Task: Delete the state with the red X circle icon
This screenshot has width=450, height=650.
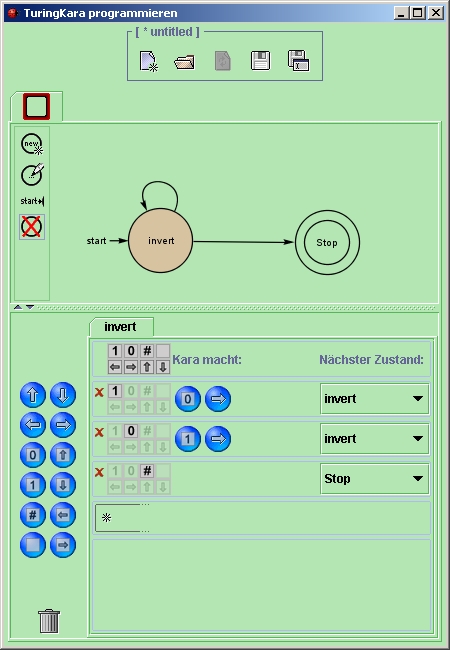Action: tap(32, 227)
